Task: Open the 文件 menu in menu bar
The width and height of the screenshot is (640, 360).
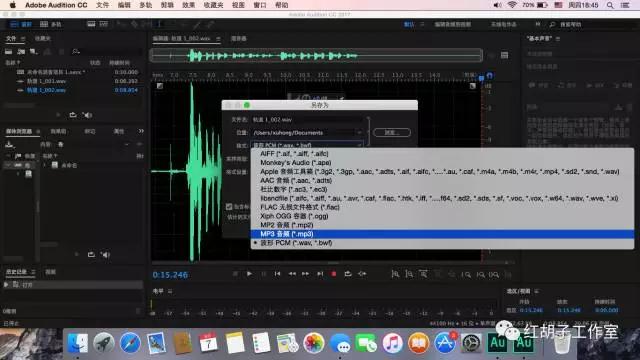Action: pyautogui.click(x=102, y=5)
